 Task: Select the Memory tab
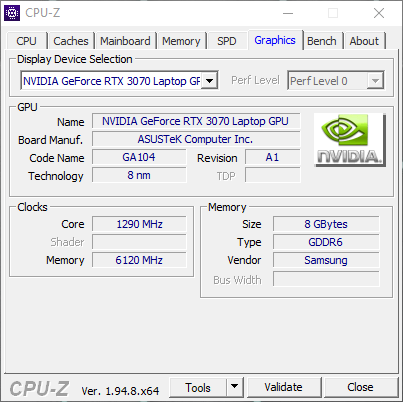181,41
